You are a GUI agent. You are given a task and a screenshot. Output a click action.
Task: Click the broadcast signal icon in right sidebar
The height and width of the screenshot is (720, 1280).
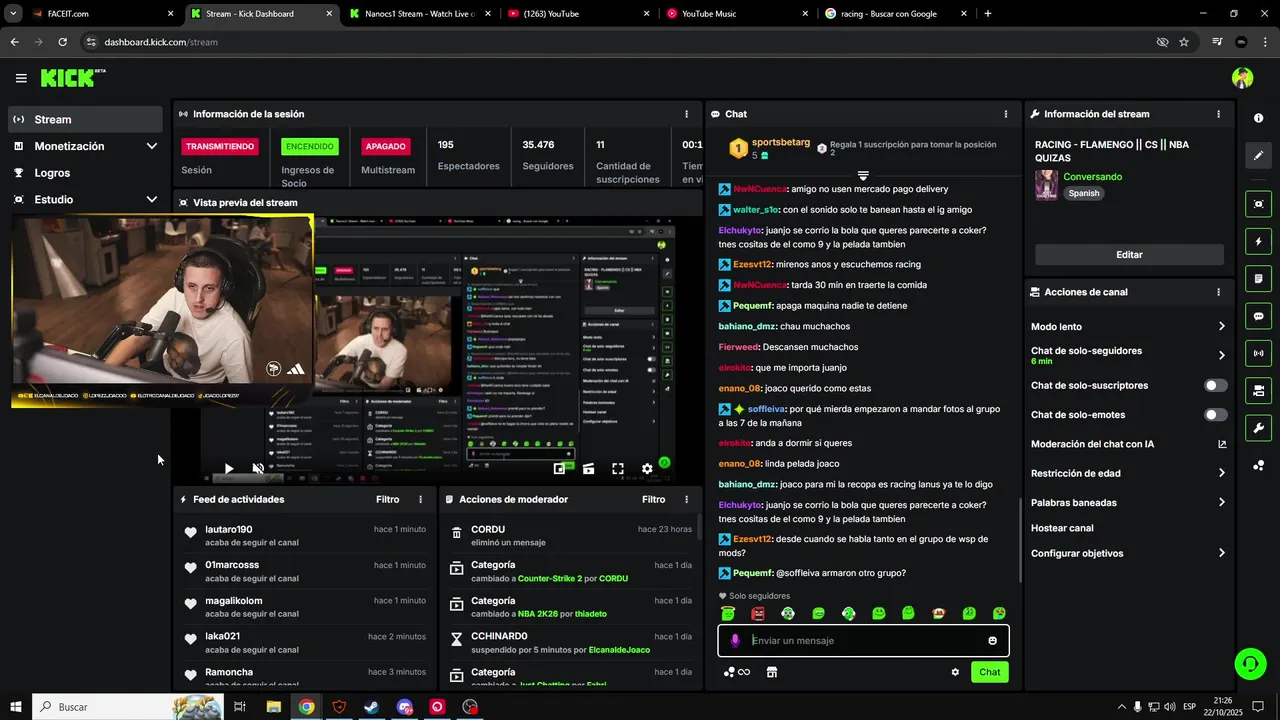coord(1258,353)
